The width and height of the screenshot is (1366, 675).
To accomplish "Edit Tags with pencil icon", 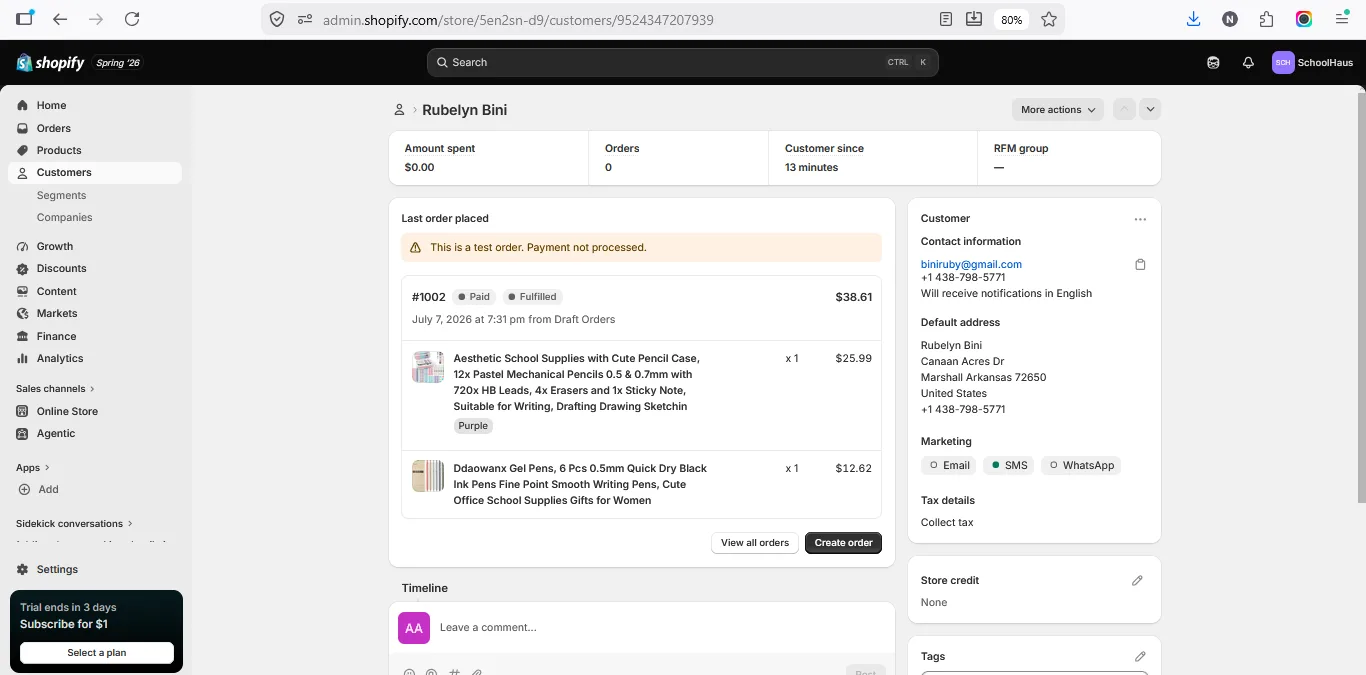I will (1140, 656).
